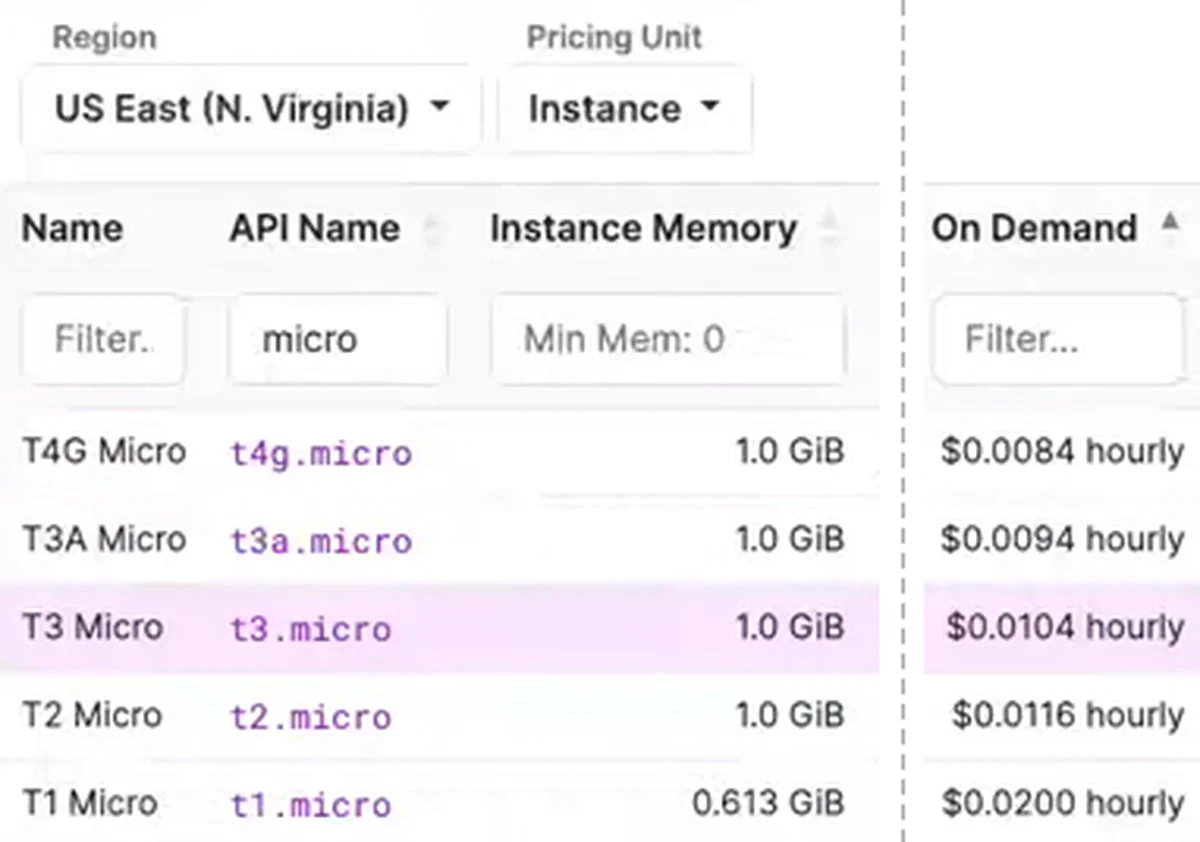
Task: Select the T4G Micro name cell
Action: coord(104,452)
